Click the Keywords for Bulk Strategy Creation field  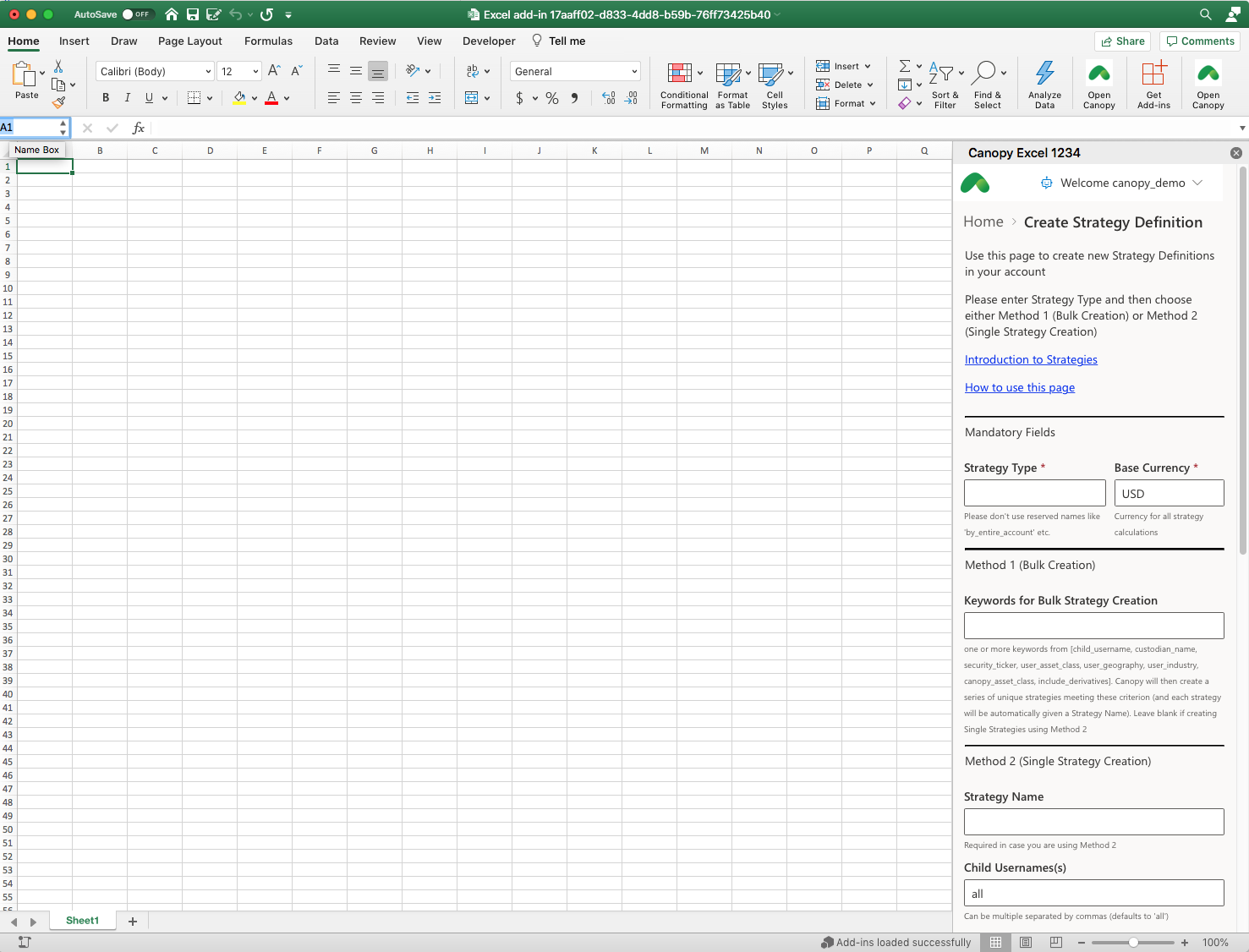click(x=1094, y=626)
